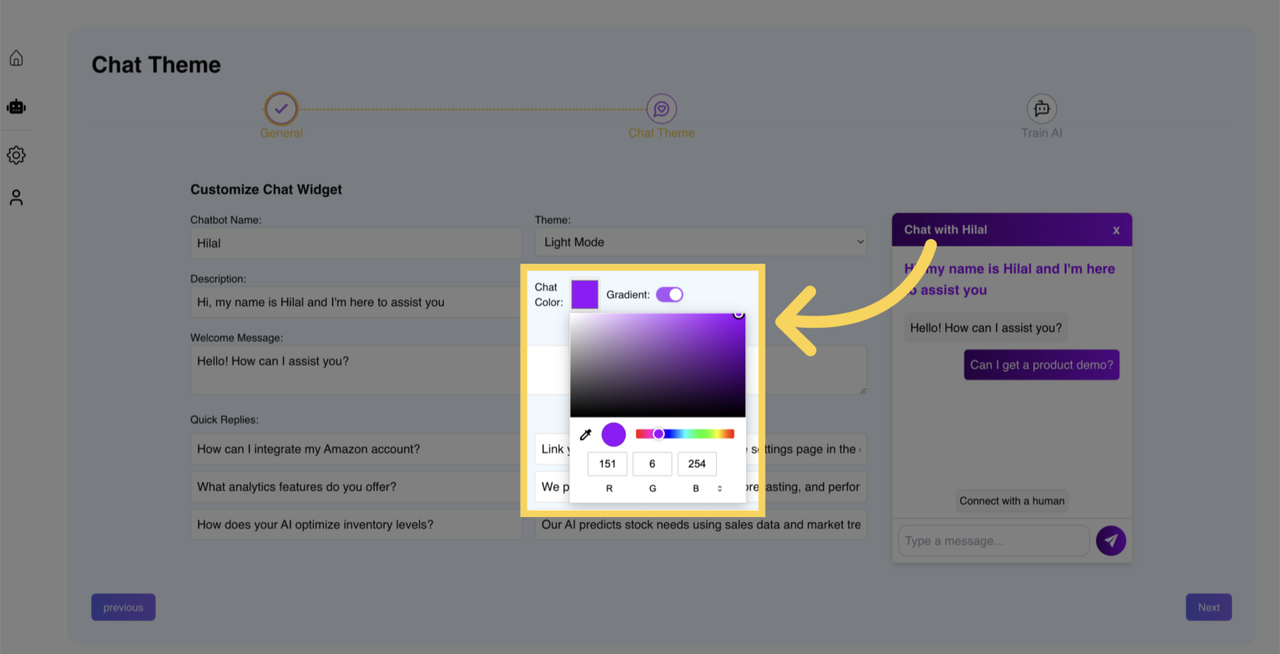The image size is (1280, 654).
Task: Click the B value field 254
Action: click(x=697, y=464)
